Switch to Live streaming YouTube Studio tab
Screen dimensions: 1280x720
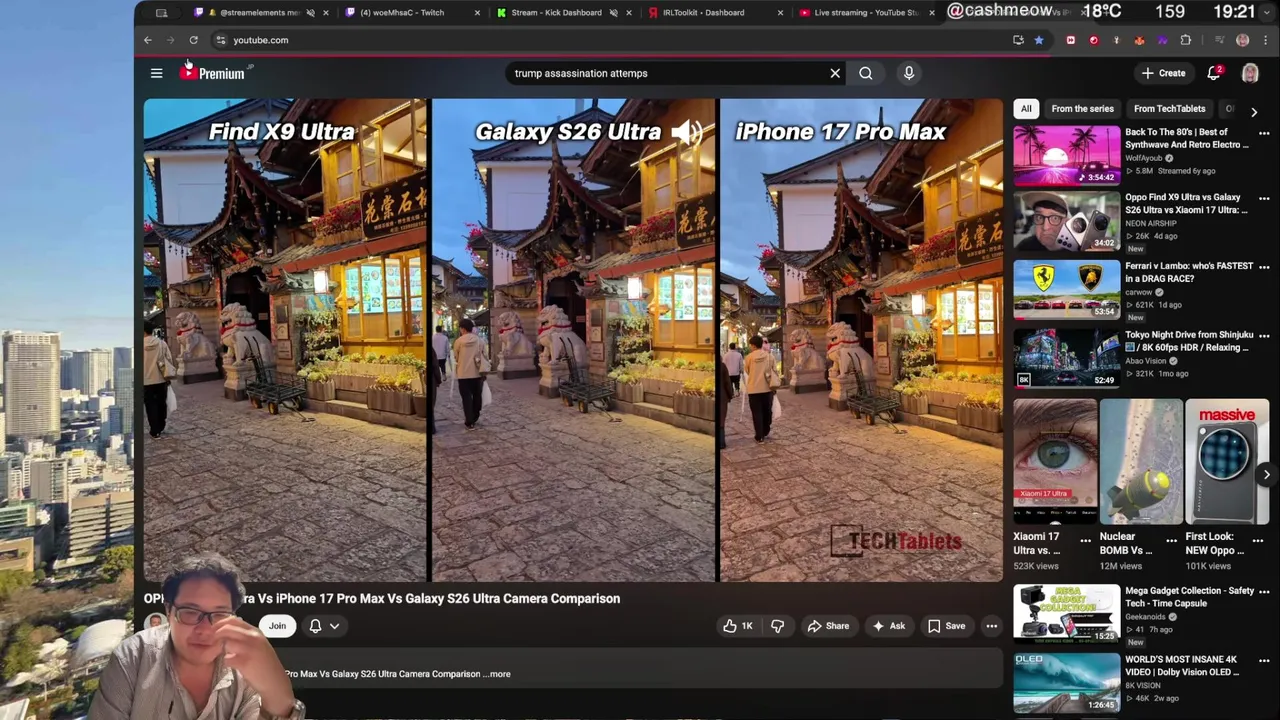865,13
